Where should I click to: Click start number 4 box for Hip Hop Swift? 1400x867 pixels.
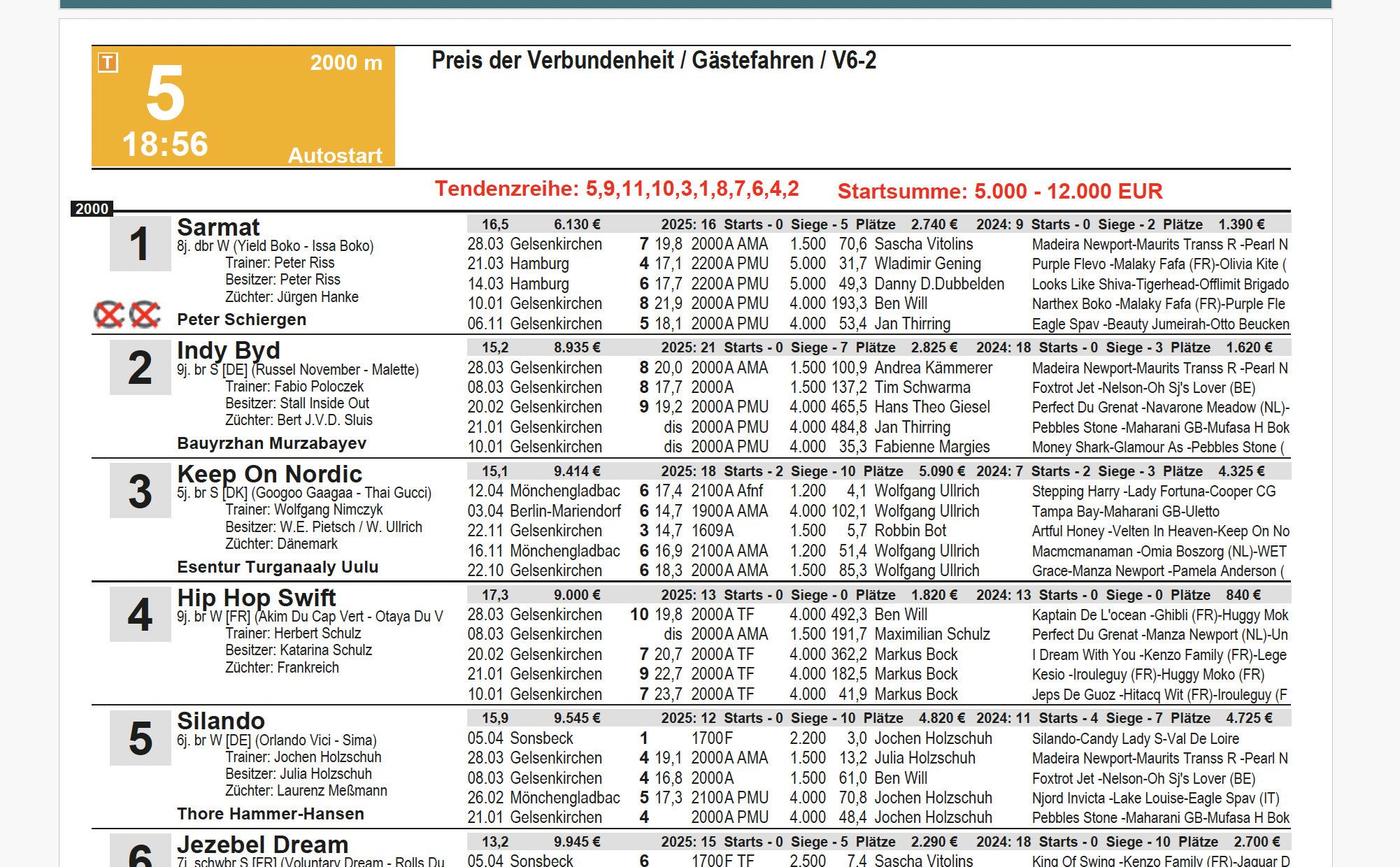[140, 614]
